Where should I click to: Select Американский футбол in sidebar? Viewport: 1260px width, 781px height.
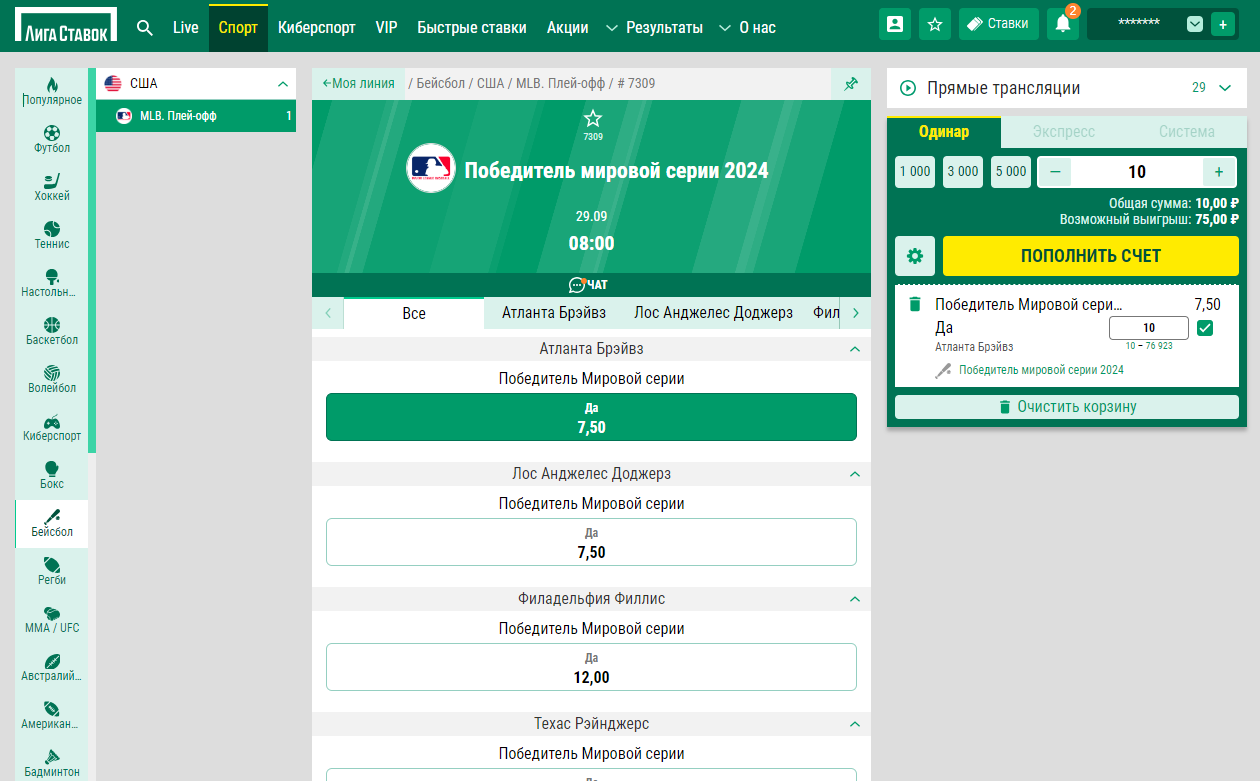[x=52, y=715]
